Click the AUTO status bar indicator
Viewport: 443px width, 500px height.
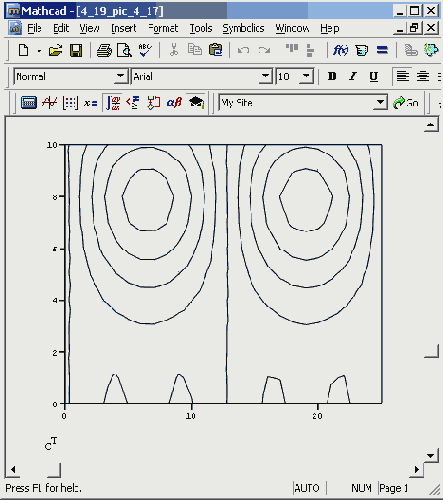[307, 488]
